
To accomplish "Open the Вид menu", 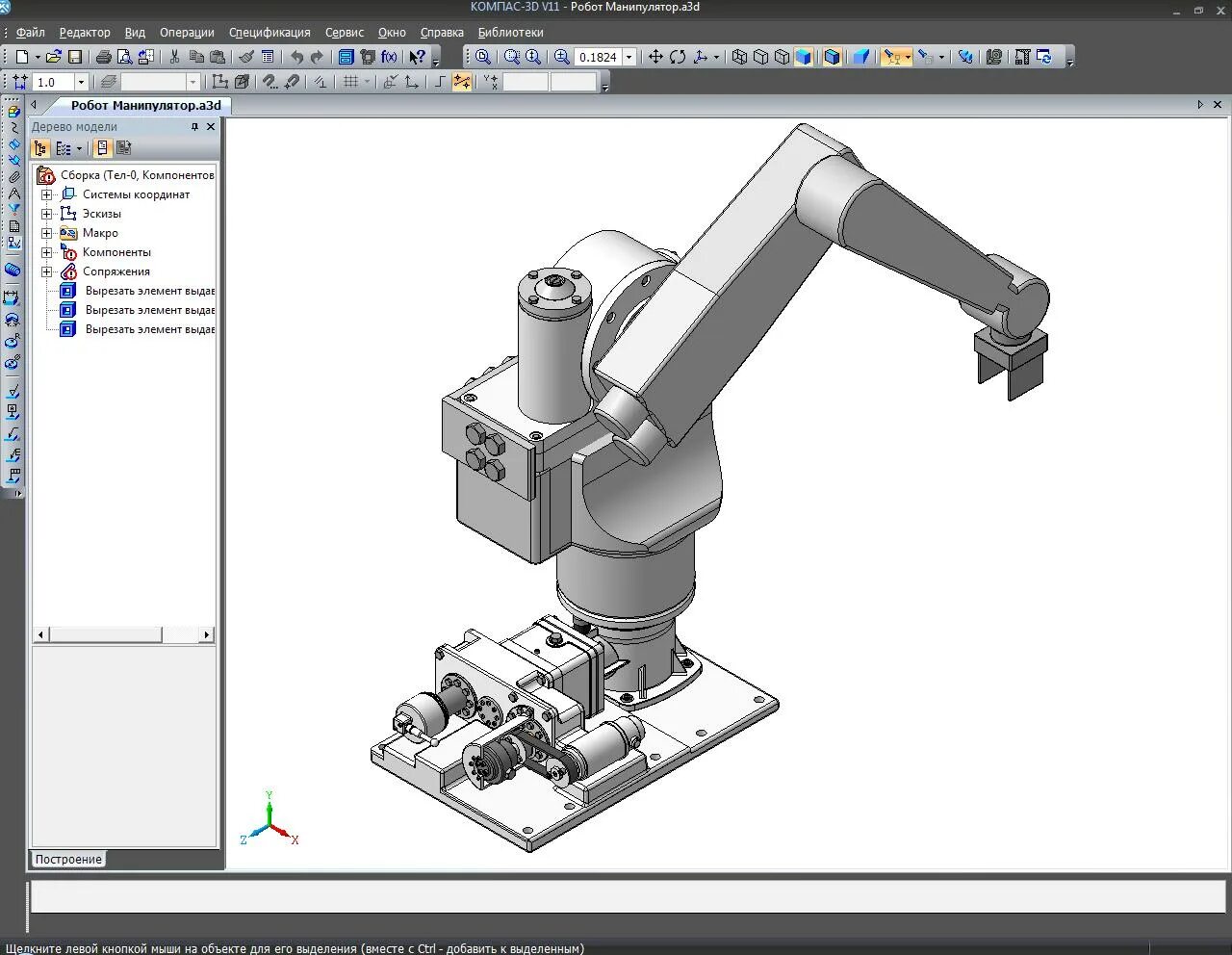I will coord(135,32).
